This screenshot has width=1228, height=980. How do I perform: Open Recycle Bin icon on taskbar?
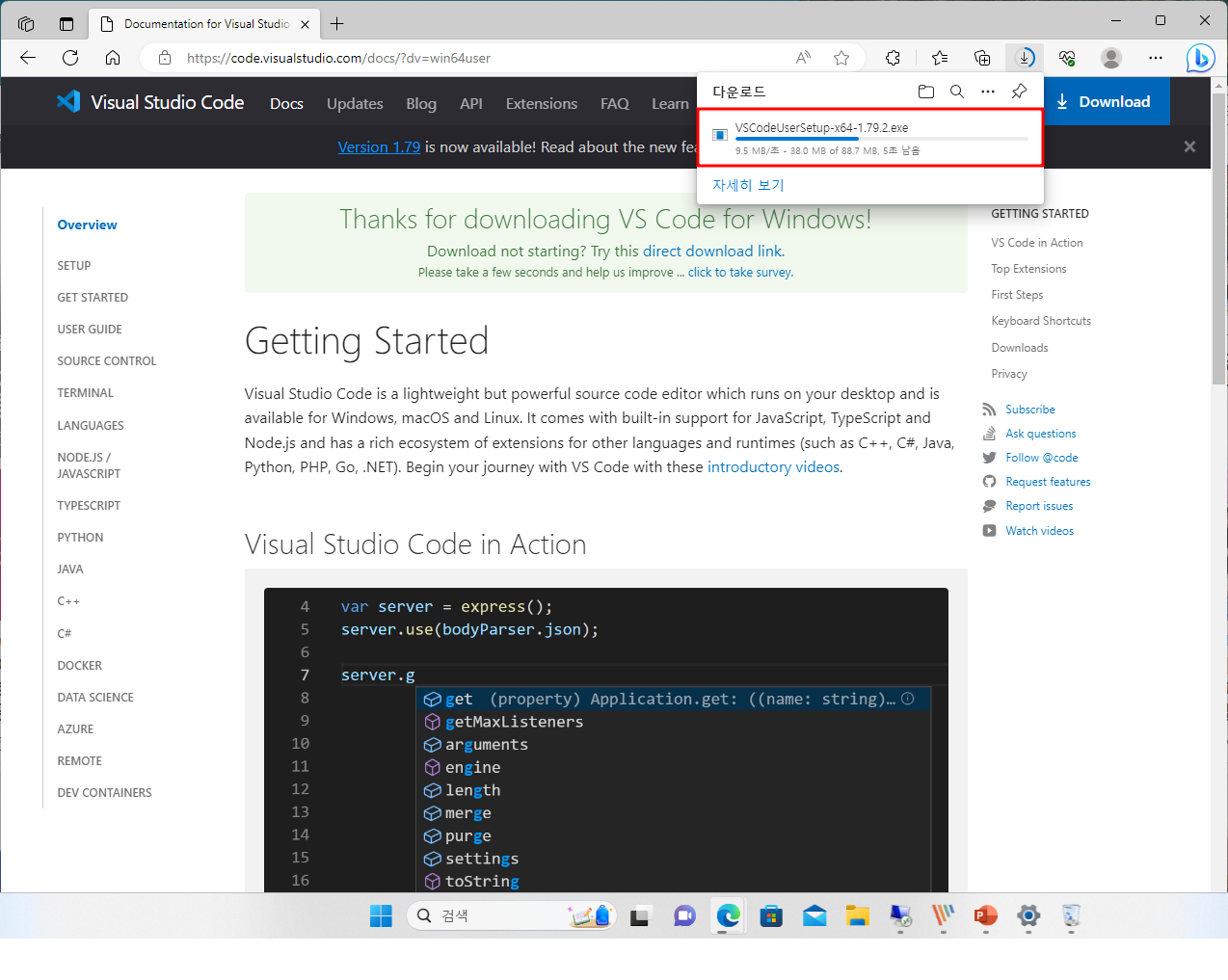1071,915
